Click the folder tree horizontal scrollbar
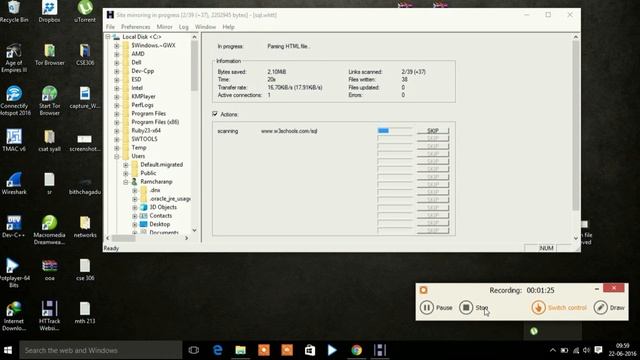 tap(147, 238)
